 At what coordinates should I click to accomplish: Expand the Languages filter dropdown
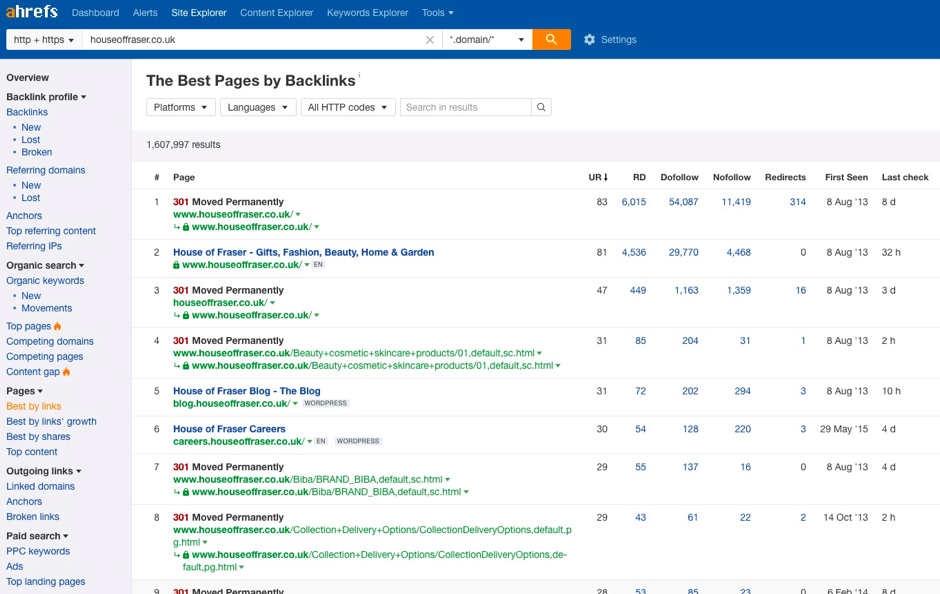tap(257, 107)
